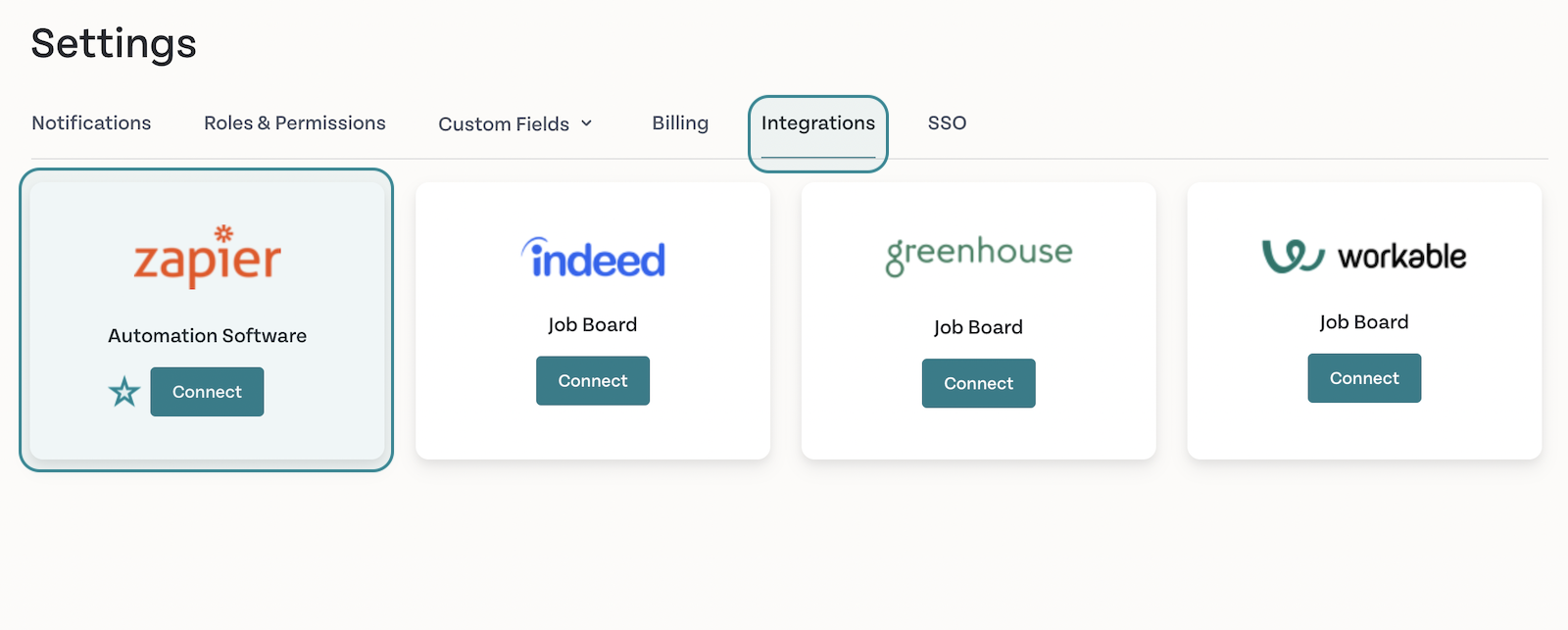This screenshot has height=630, width=1568.
Task: Click the Job Board label under Indeed
Action: point(593,324)
